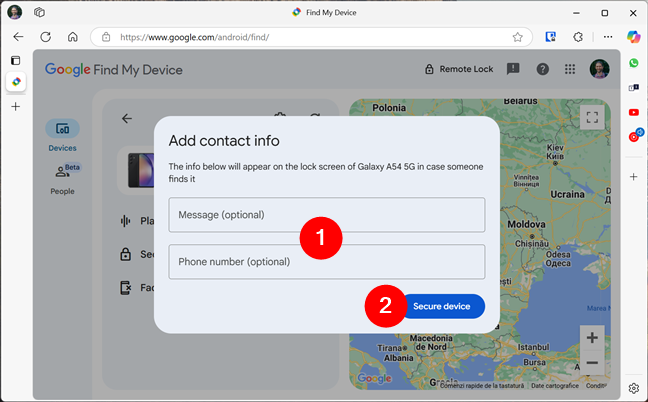Open the browser extensions puzzle icon
648x402 pixels.
pos(578,37)
